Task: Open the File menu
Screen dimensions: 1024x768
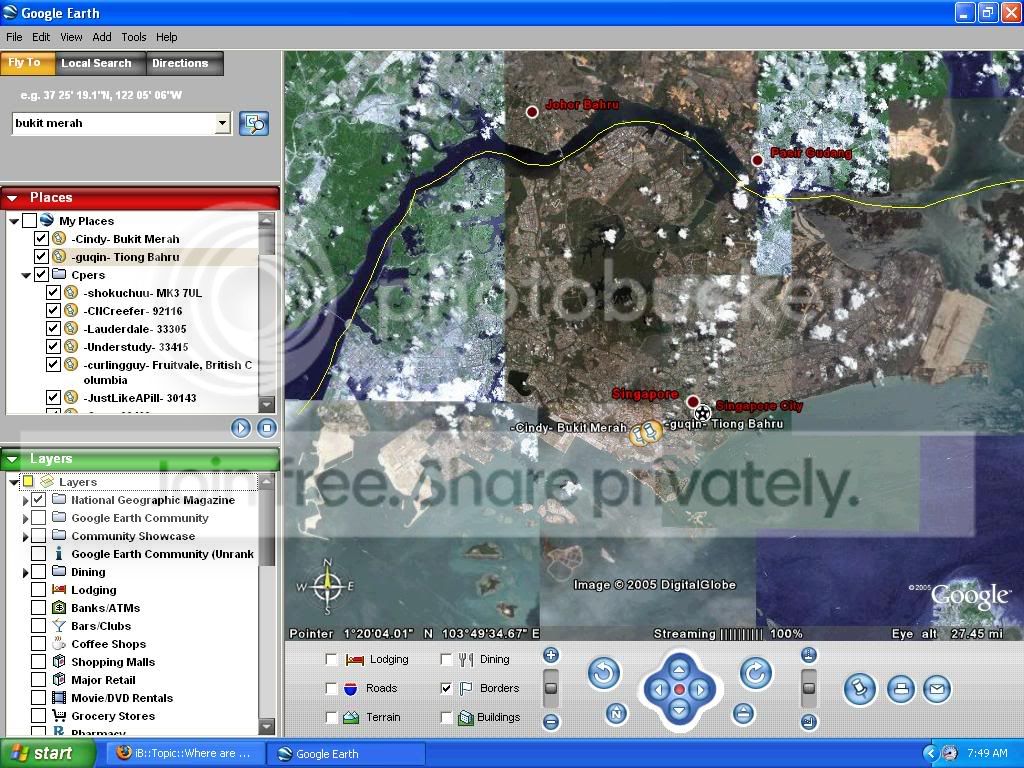Action: click(x=14, y=37)
